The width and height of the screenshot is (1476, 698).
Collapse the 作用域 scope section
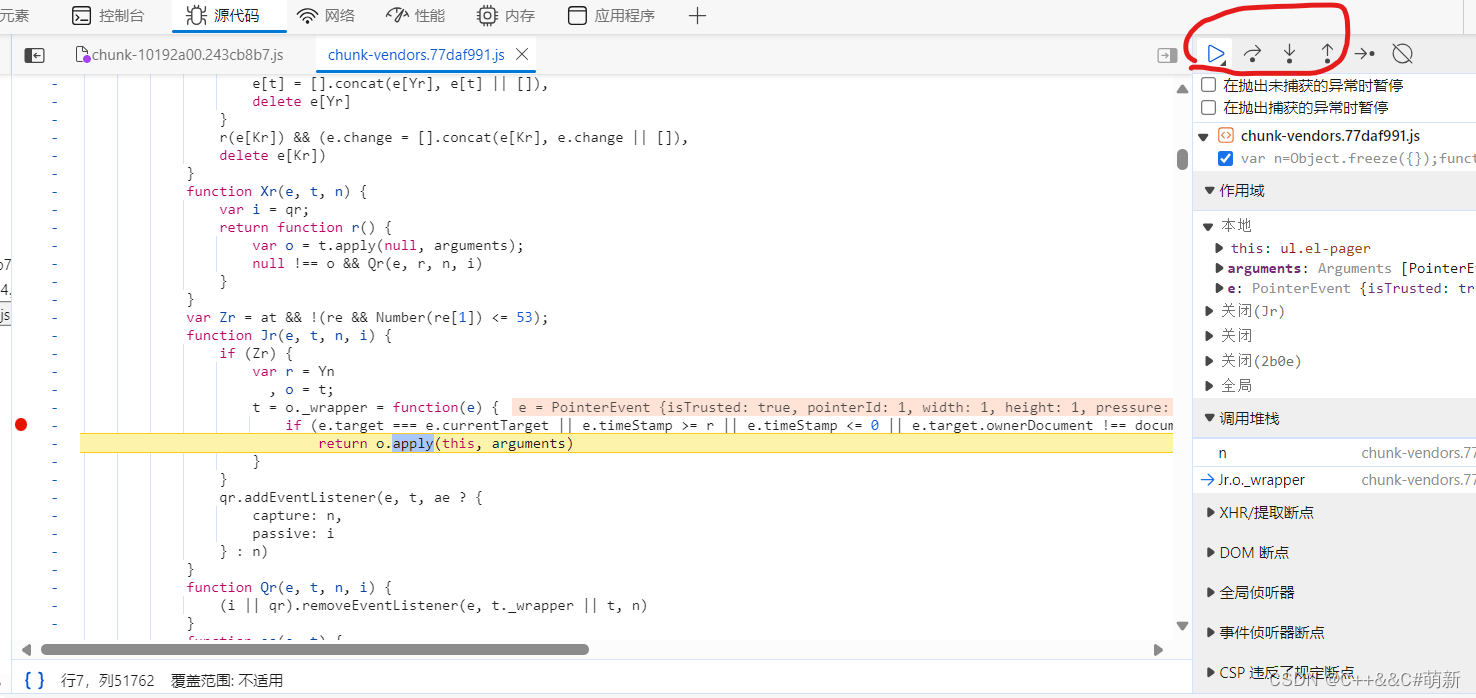[1210, 190]
